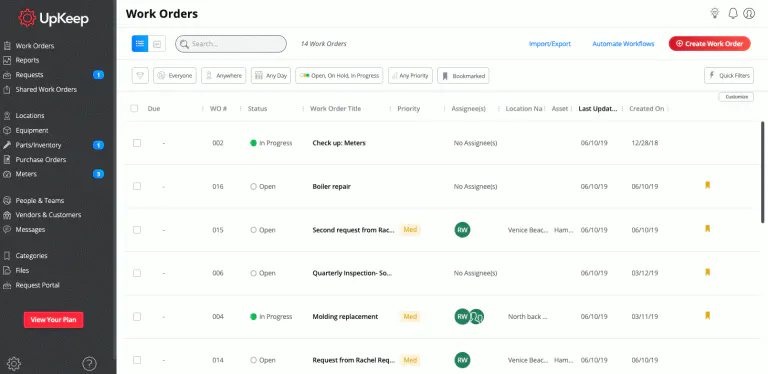Open notifications bell icon

[733, 13]
